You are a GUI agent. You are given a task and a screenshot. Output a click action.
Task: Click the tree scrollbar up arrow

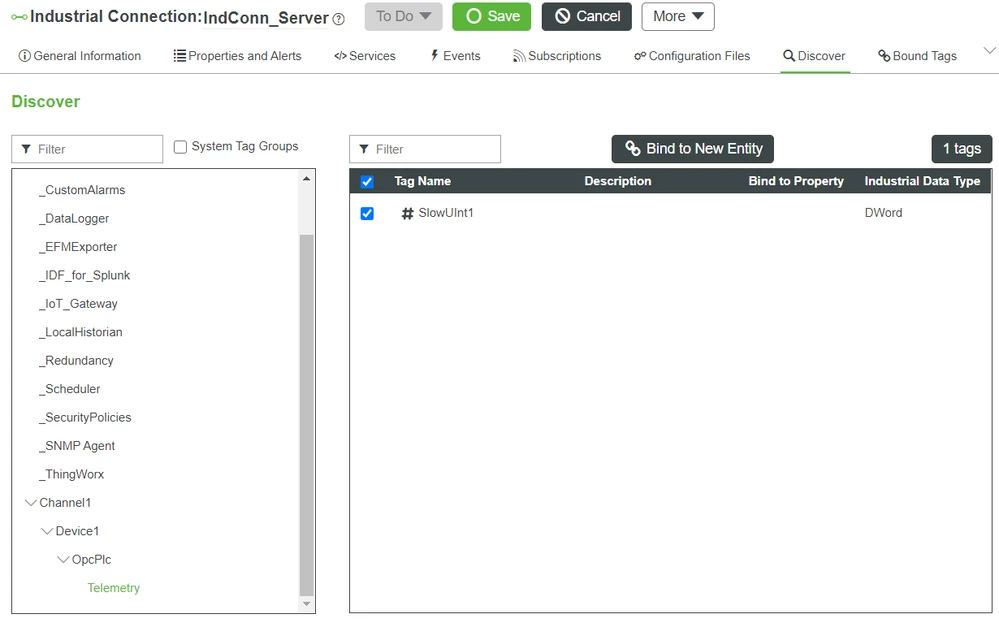[x=306, y=179]
